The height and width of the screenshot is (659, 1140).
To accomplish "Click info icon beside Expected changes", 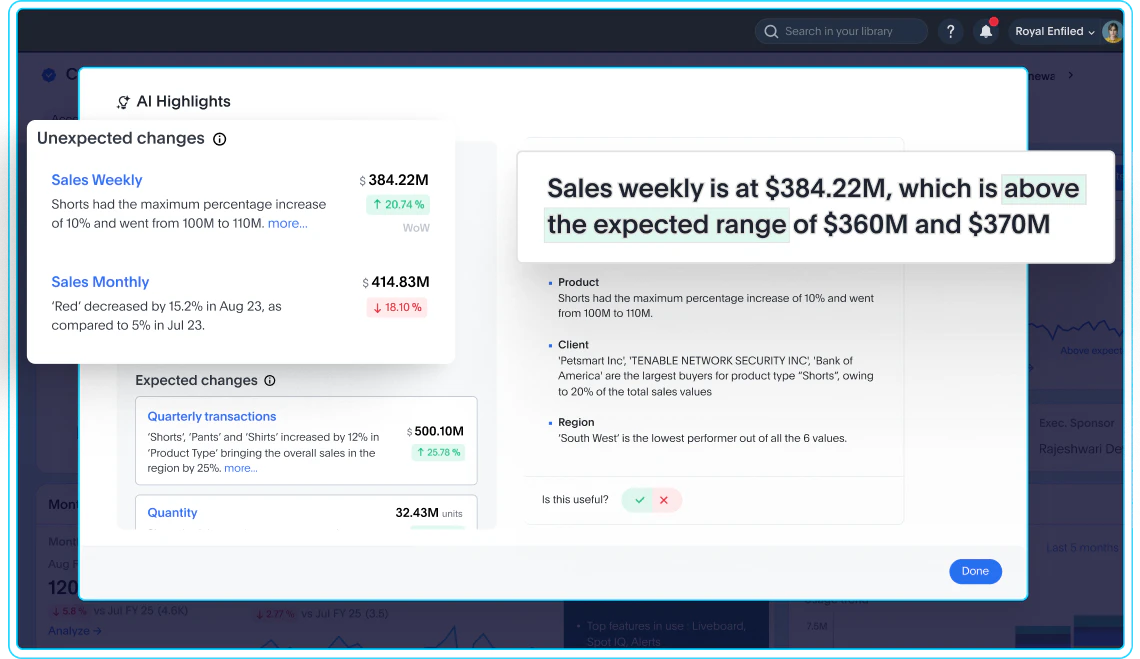I will (270, 380).
